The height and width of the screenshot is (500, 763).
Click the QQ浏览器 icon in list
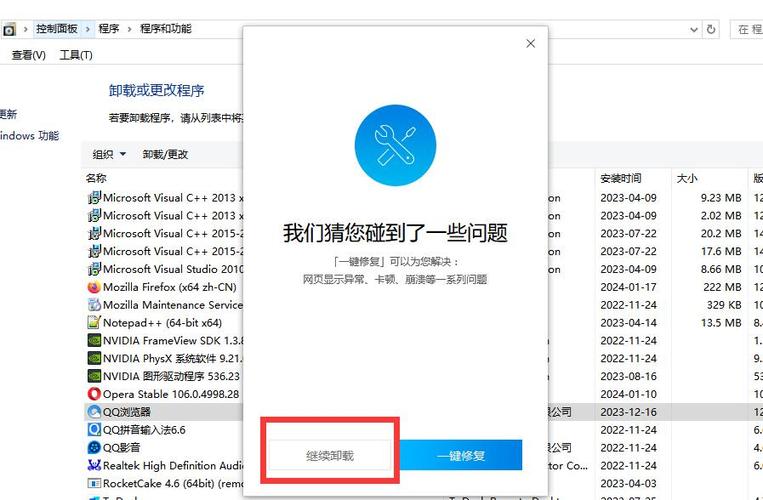94,412
